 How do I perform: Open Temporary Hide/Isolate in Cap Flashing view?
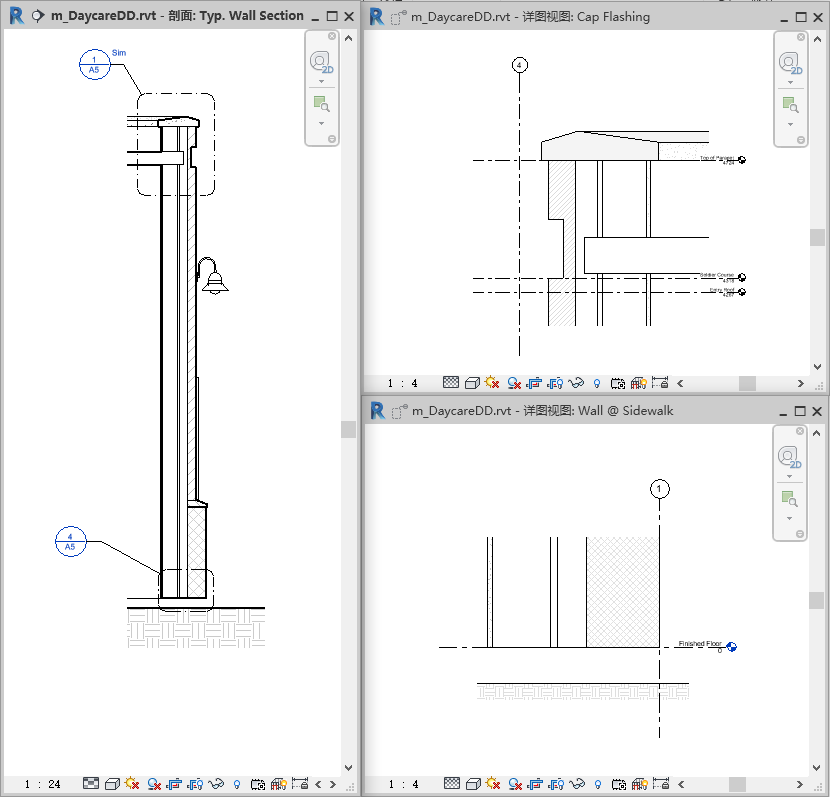(576, 383)
